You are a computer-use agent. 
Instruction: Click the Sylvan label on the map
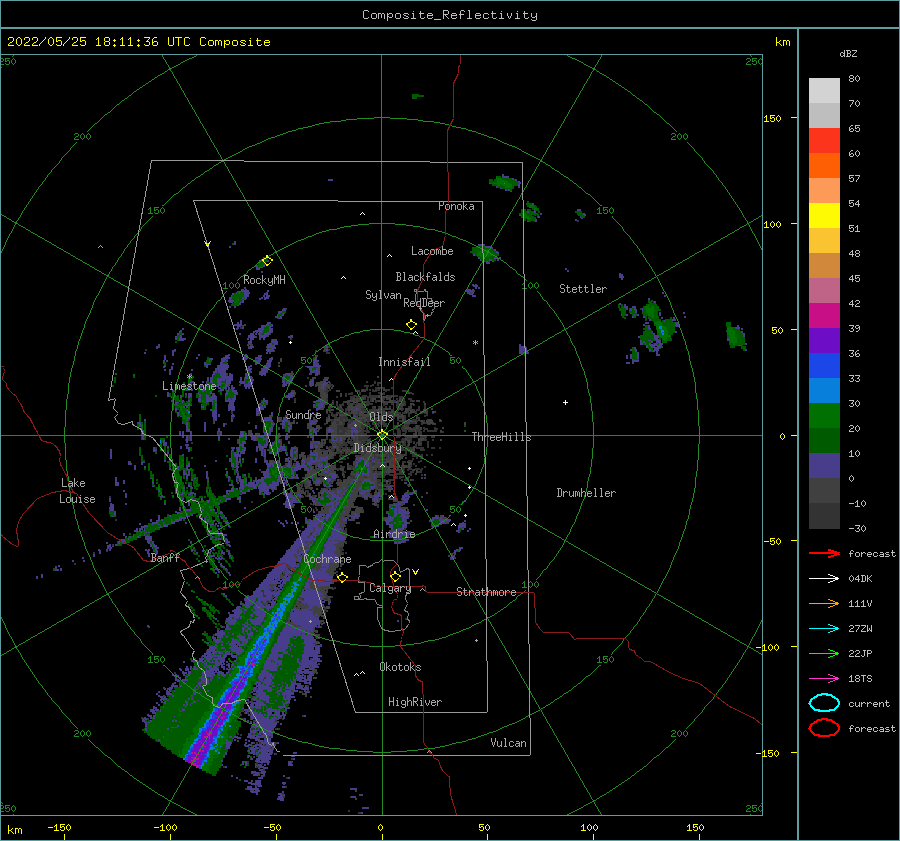383,295
